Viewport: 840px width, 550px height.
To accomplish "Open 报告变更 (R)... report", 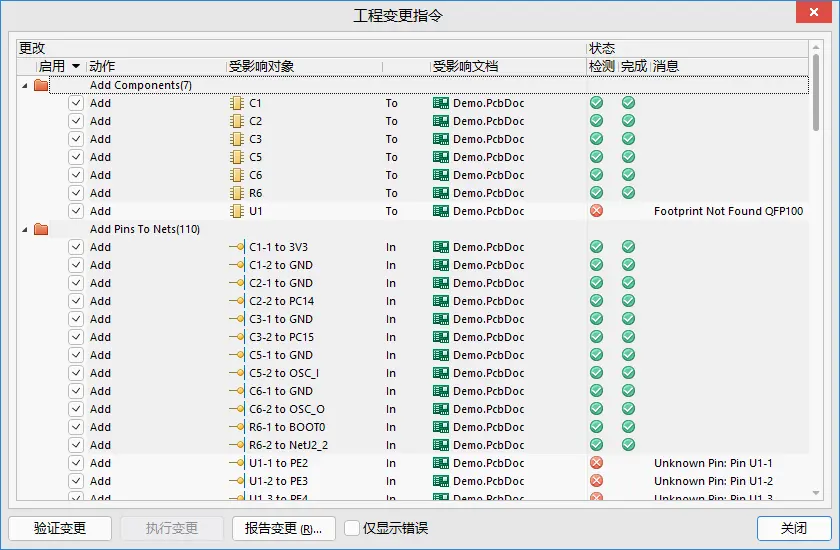I will (x=283, y=529).
